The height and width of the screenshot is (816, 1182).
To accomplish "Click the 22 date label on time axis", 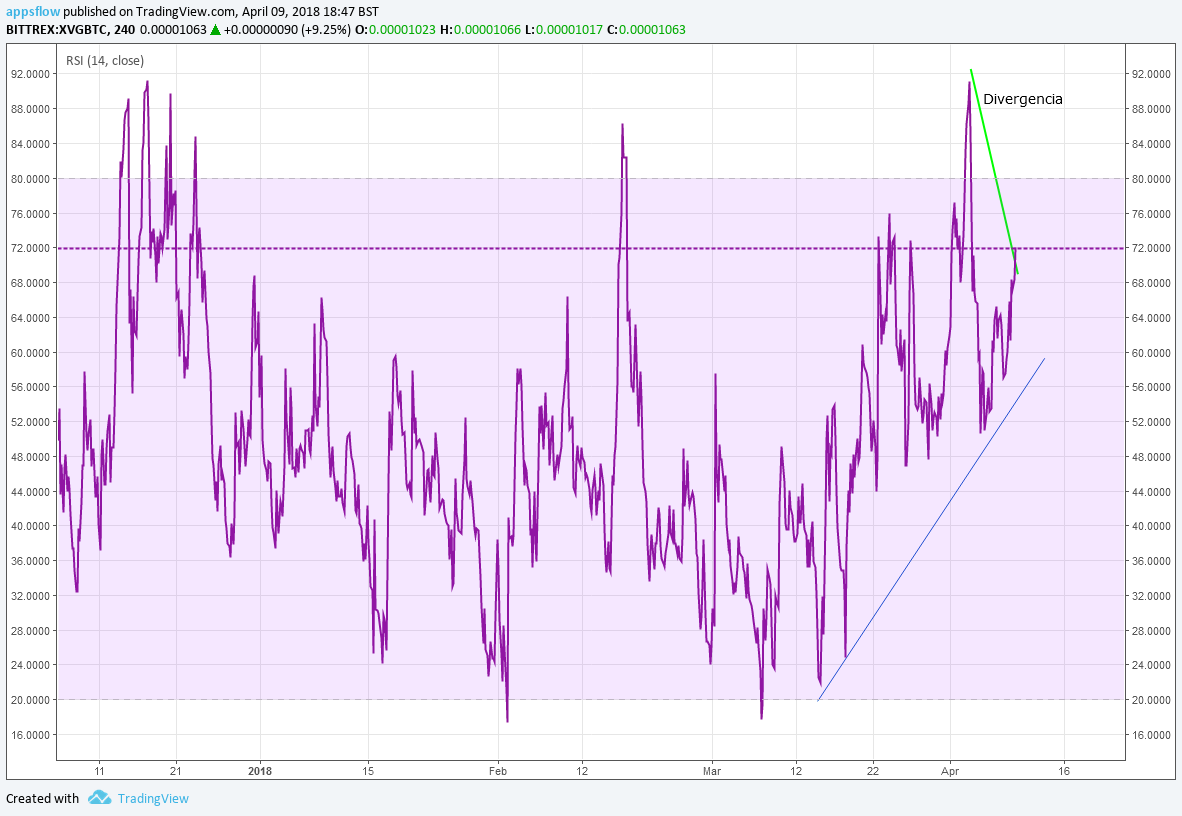I will click(873, 771).
